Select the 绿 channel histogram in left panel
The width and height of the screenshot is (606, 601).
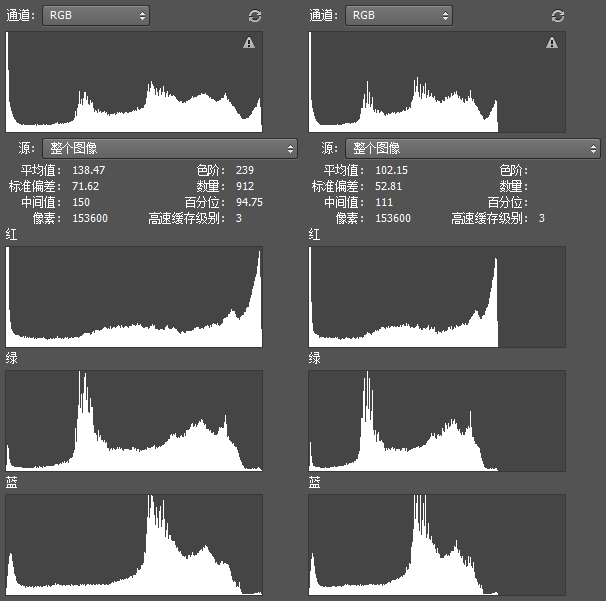tap(134, 421)
